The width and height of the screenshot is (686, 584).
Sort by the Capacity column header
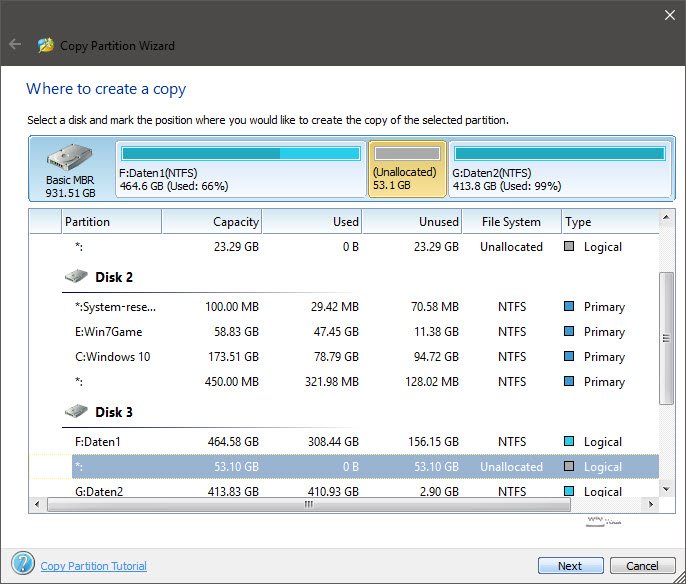(x=211, y=222)
